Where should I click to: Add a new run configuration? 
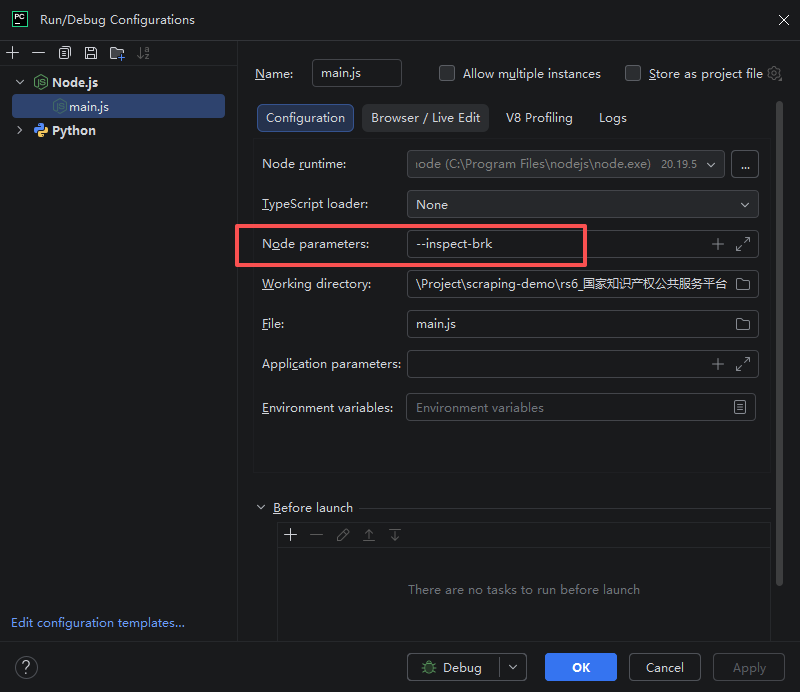[x=12, y=53]
